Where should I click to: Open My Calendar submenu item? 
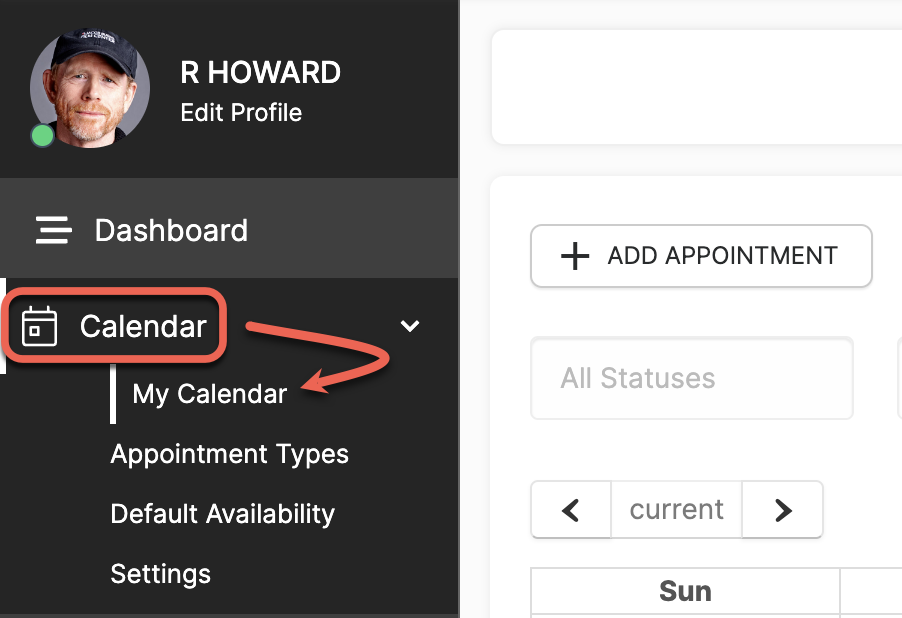209,394
